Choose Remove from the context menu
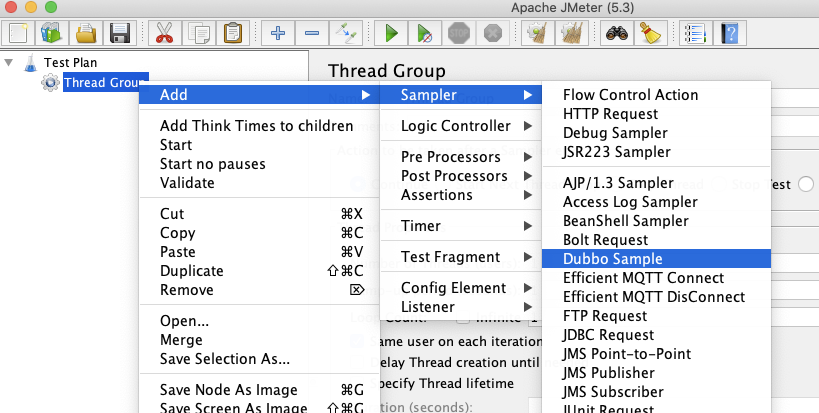Screen dimensions: 819x413 (x=259, y=290)
